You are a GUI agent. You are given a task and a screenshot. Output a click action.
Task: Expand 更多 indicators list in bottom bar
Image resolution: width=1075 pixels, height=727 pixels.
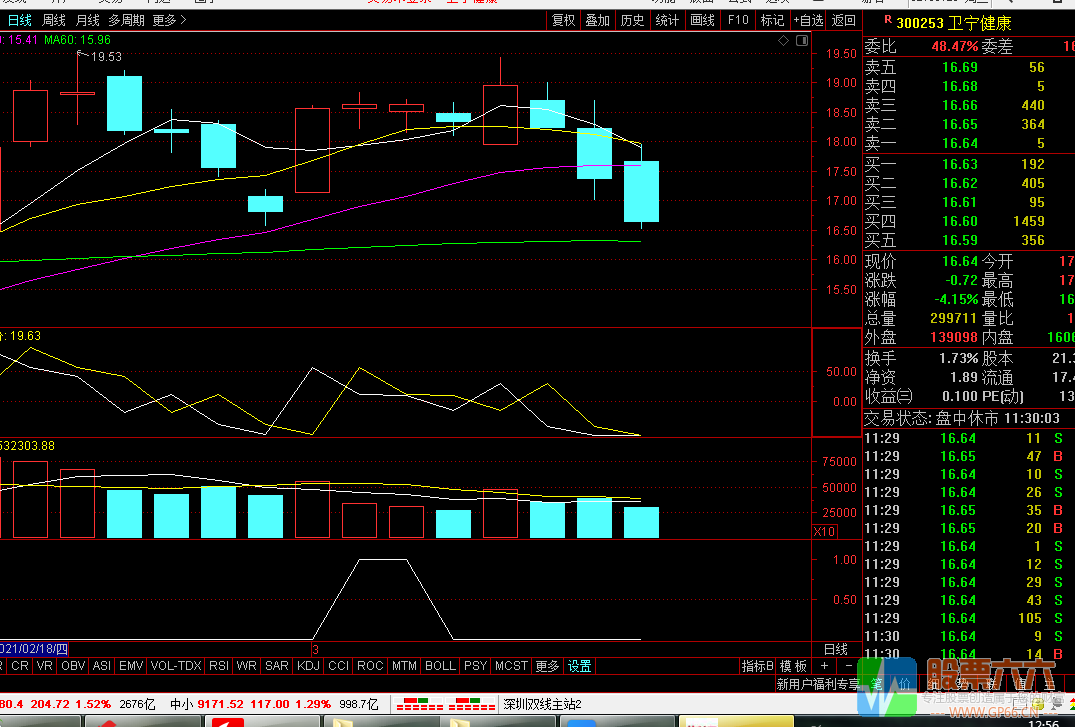(x=547, y=666)
